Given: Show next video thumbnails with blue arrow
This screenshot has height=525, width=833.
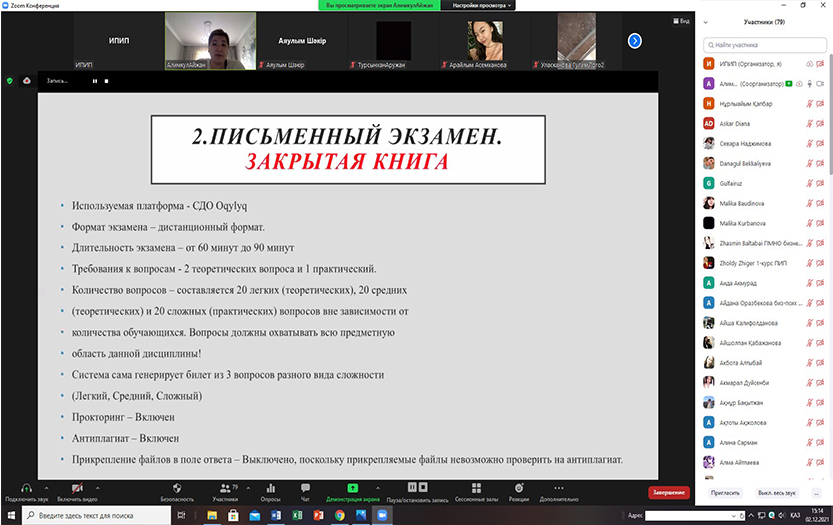Looking at the screenshot, I should tap(634, 41).
